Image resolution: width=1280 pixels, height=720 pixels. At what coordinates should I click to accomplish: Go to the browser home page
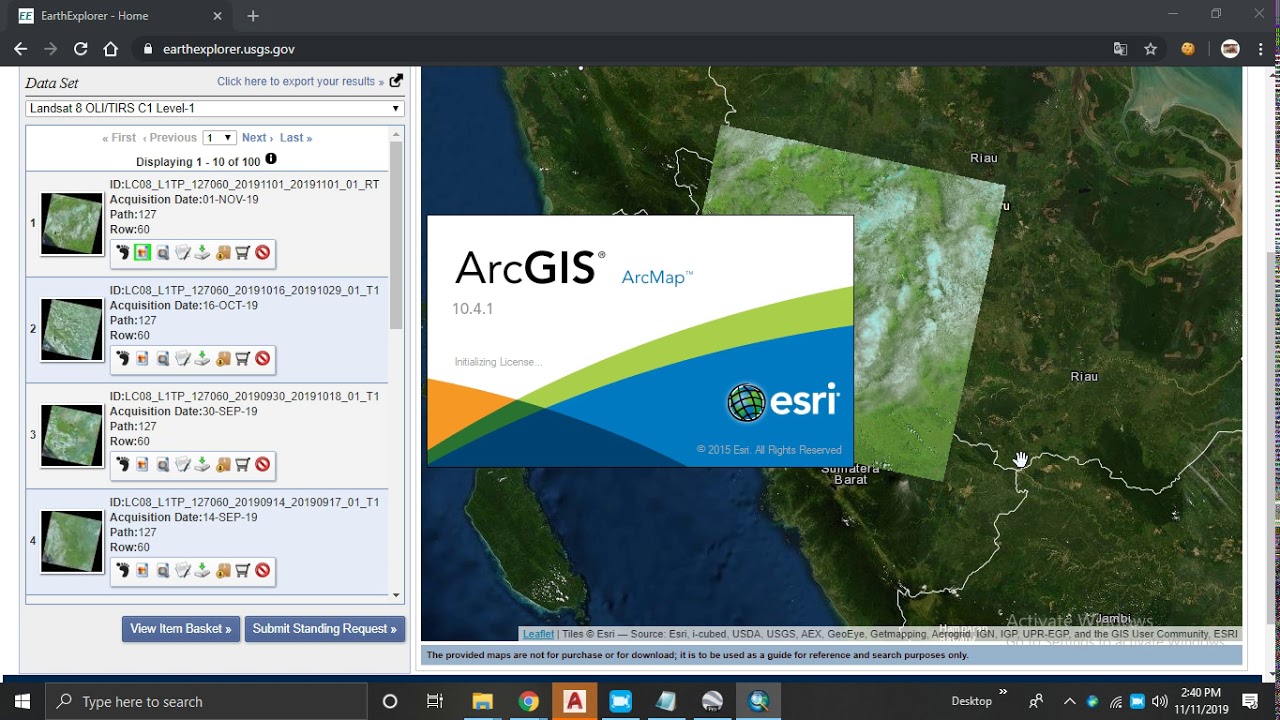[111, 49]
